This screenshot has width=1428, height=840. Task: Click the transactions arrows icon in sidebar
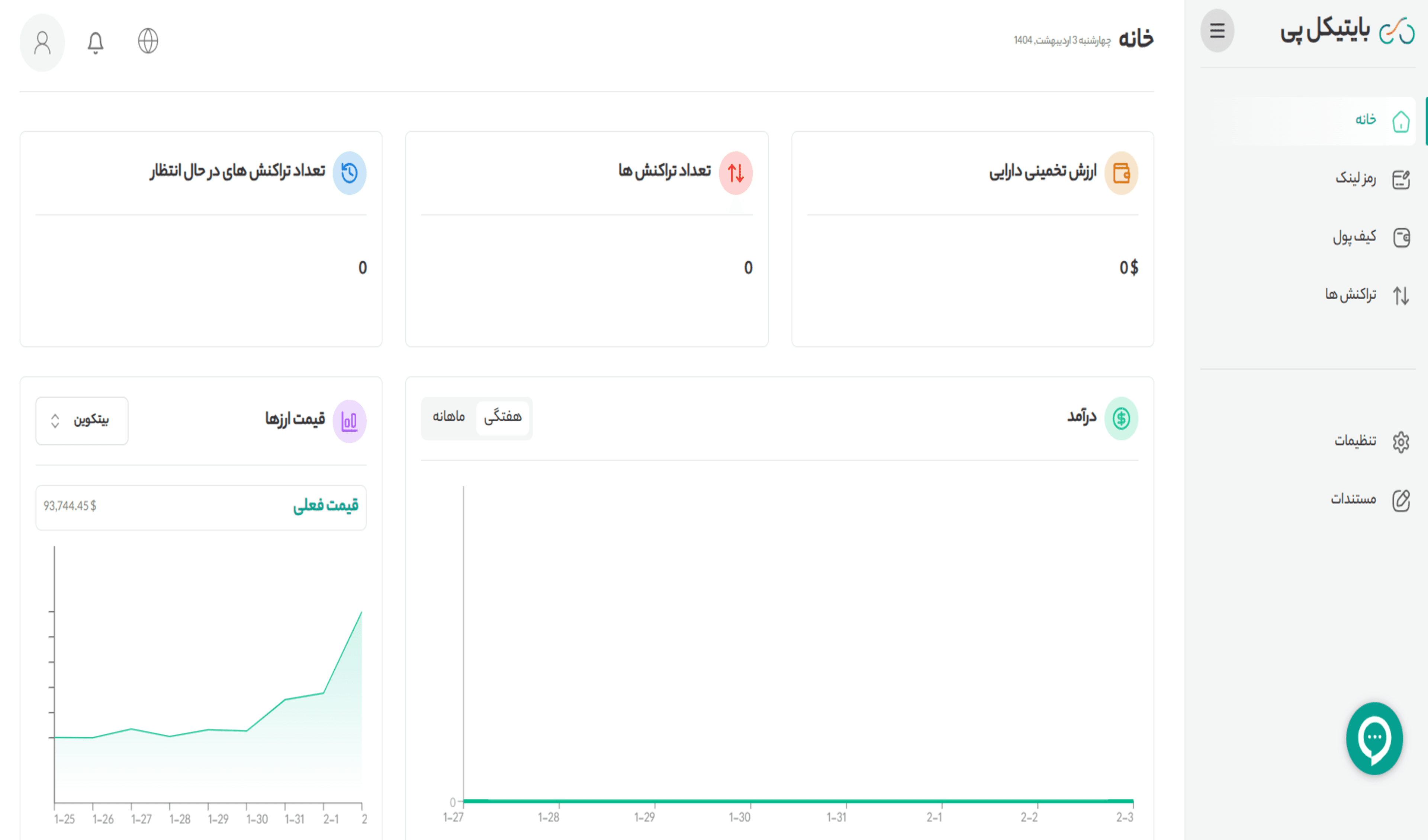pyautogui.click(x=1401, y=295)
